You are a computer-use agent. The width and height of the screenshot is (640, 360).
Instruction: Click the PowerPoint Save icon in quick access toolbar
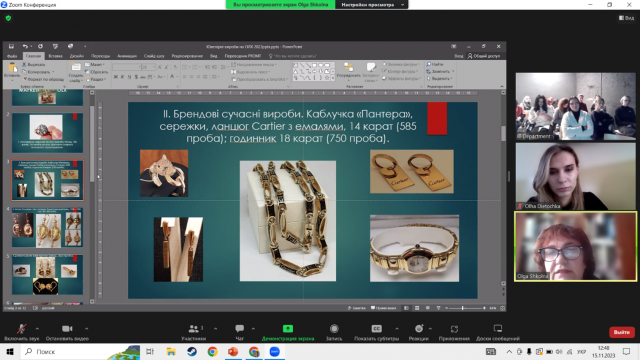(11, 47)
